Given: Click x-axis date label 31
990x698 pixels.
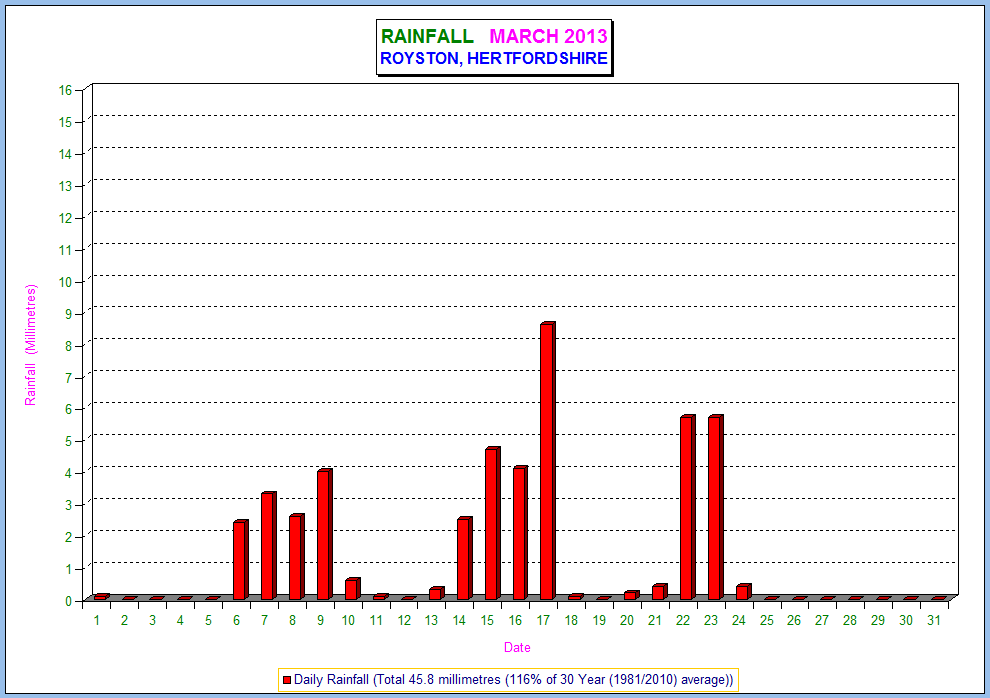Looking at the screenshot, I should point(934,620).
